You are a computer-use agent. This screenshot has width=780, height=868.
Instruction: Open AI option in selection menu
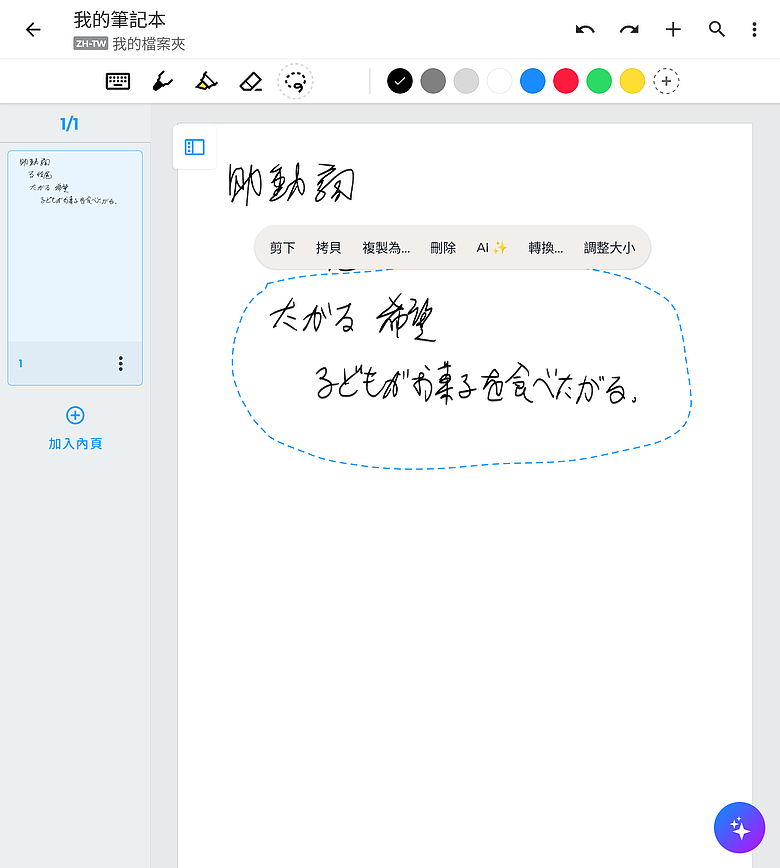click(x=492, y=247)
